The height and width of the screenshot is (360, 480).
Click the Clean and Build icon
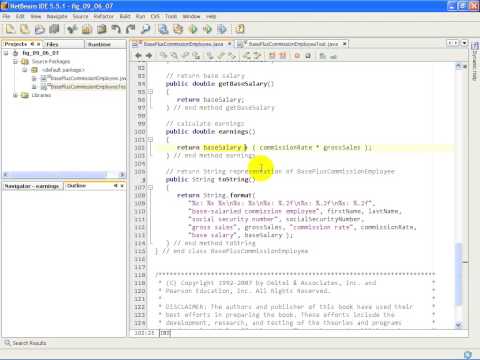point(178,29)
